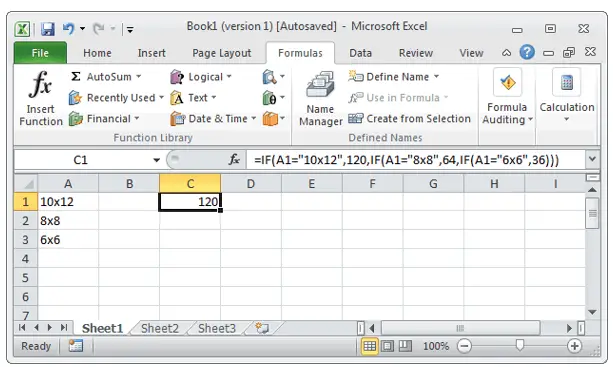The image size is (613, 367).
Task: Open Excel Help question mark
Action: click(527, 52)
